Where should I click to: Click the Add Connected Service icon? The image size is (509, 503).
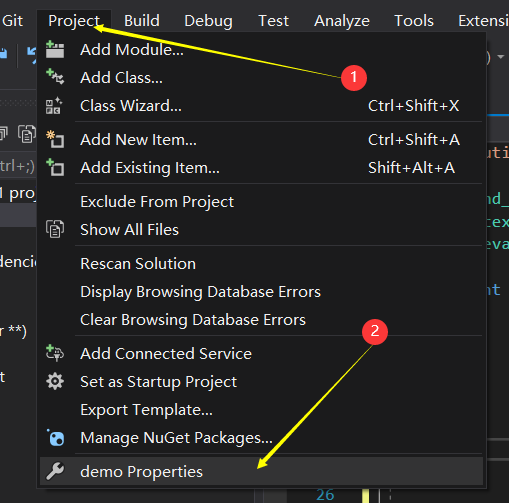click(x=55, y=353)
